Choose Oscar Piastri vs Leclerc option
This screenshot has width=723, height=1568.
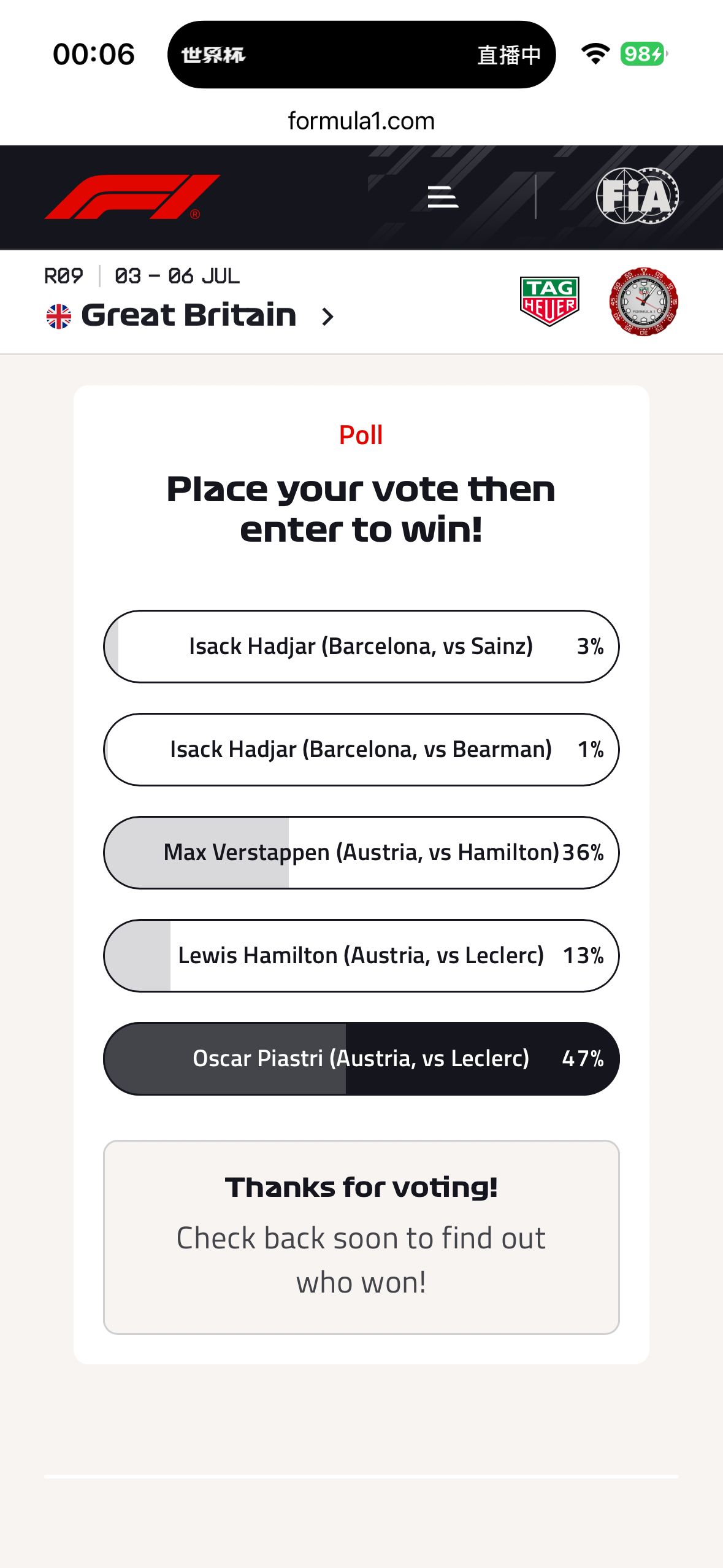click(x=361, y=1059)
